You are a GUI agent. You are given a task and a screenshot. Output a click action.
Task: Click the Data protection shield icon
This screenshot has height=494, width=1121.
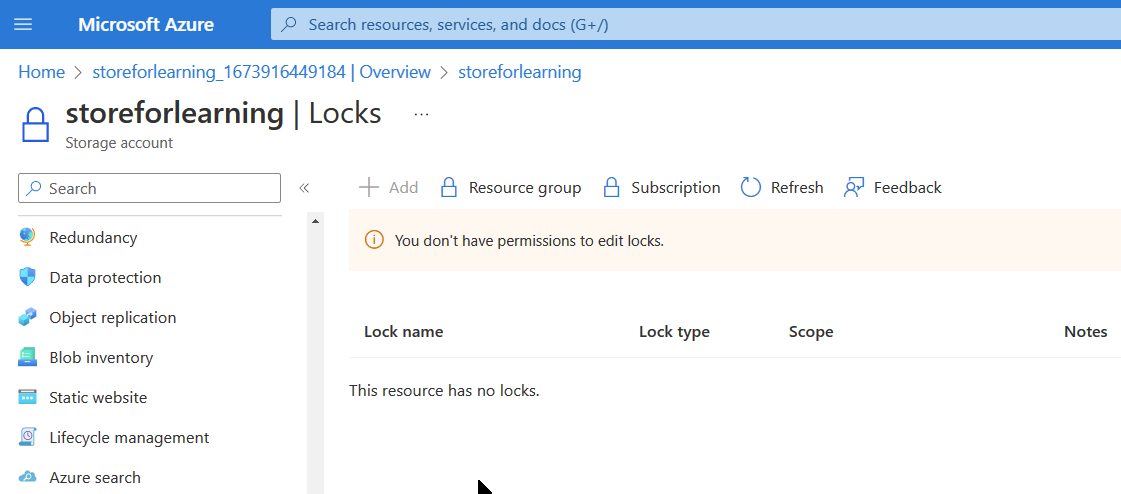click(27, 277)
